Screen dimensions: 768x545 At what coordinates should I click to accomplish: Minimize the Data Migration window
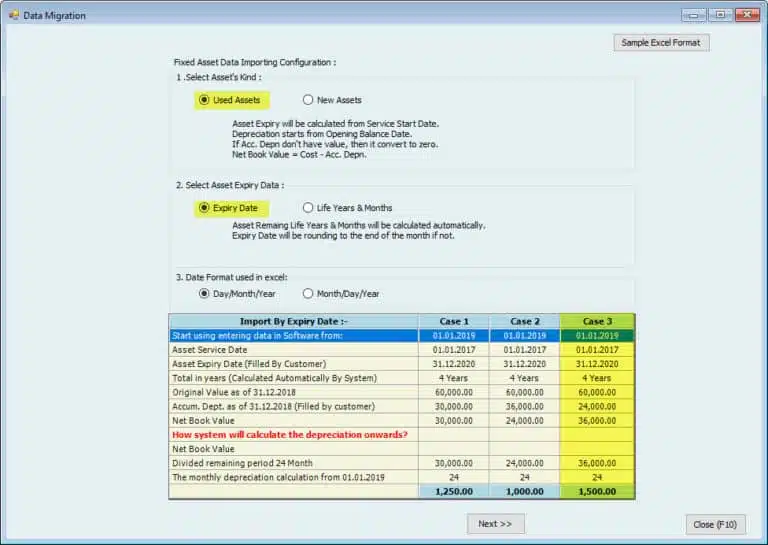(694, 15)
